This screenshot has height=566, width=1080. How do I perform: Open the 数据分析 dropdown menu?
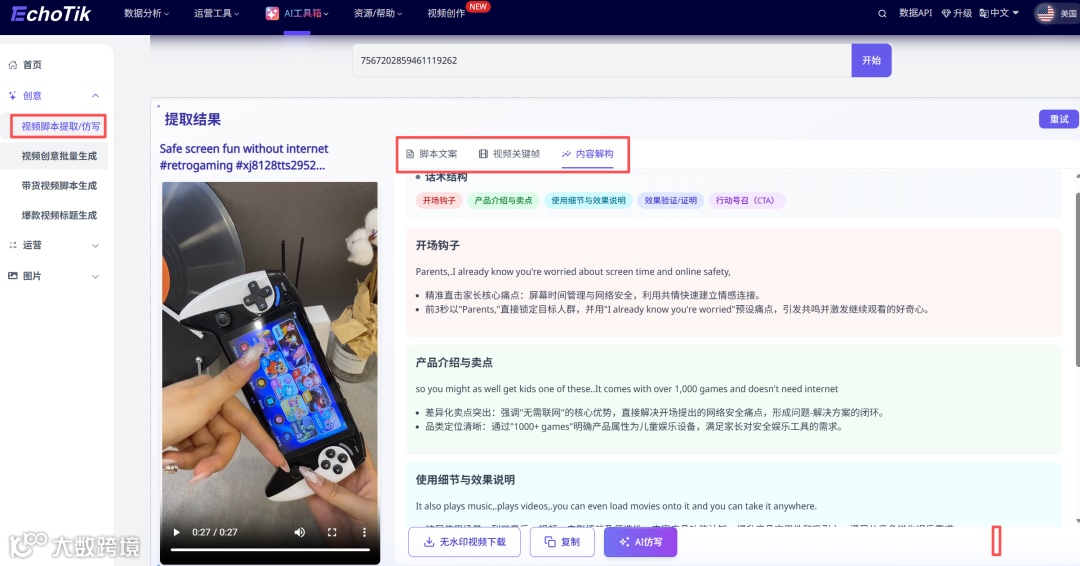(146, 13)
